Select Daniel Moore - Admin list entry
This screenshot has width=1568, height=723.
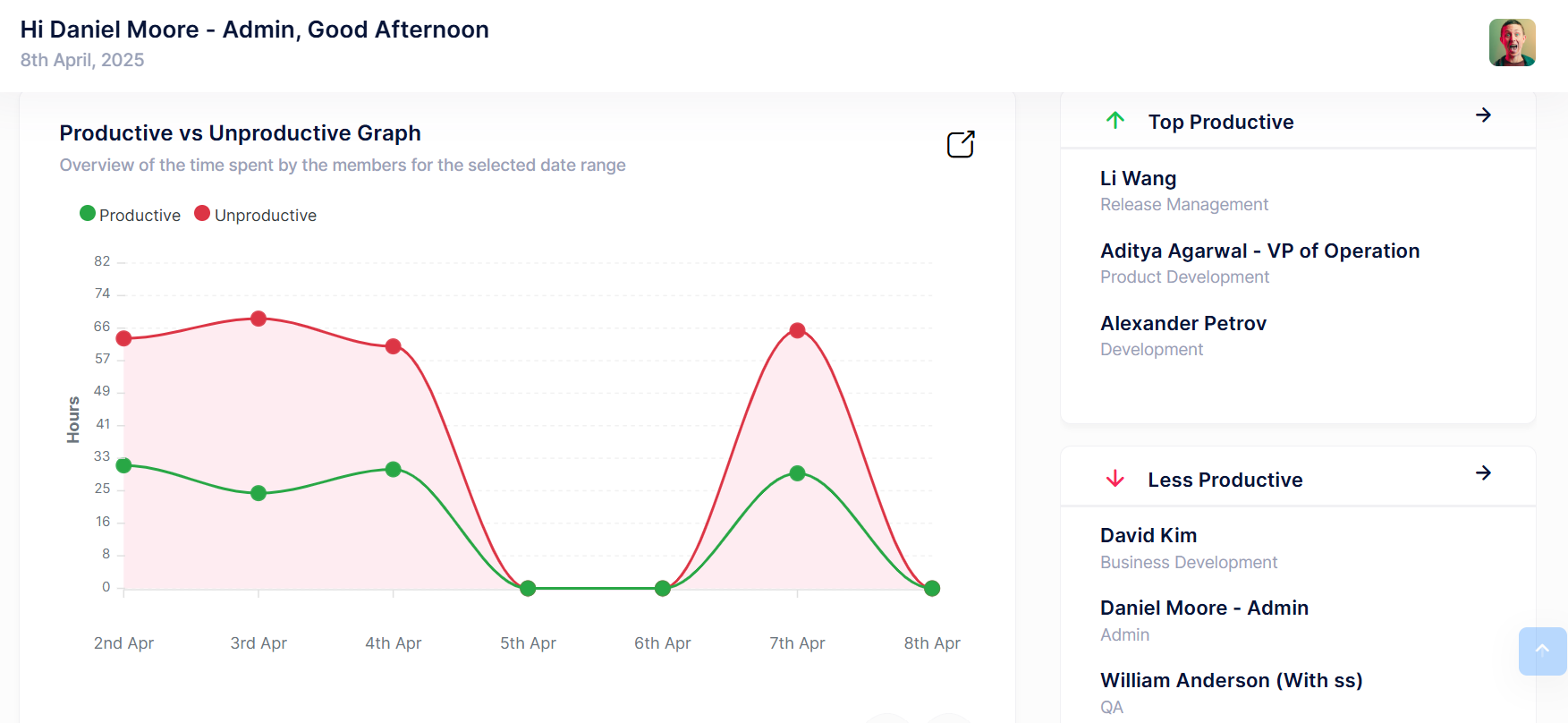coord(1204,608)
